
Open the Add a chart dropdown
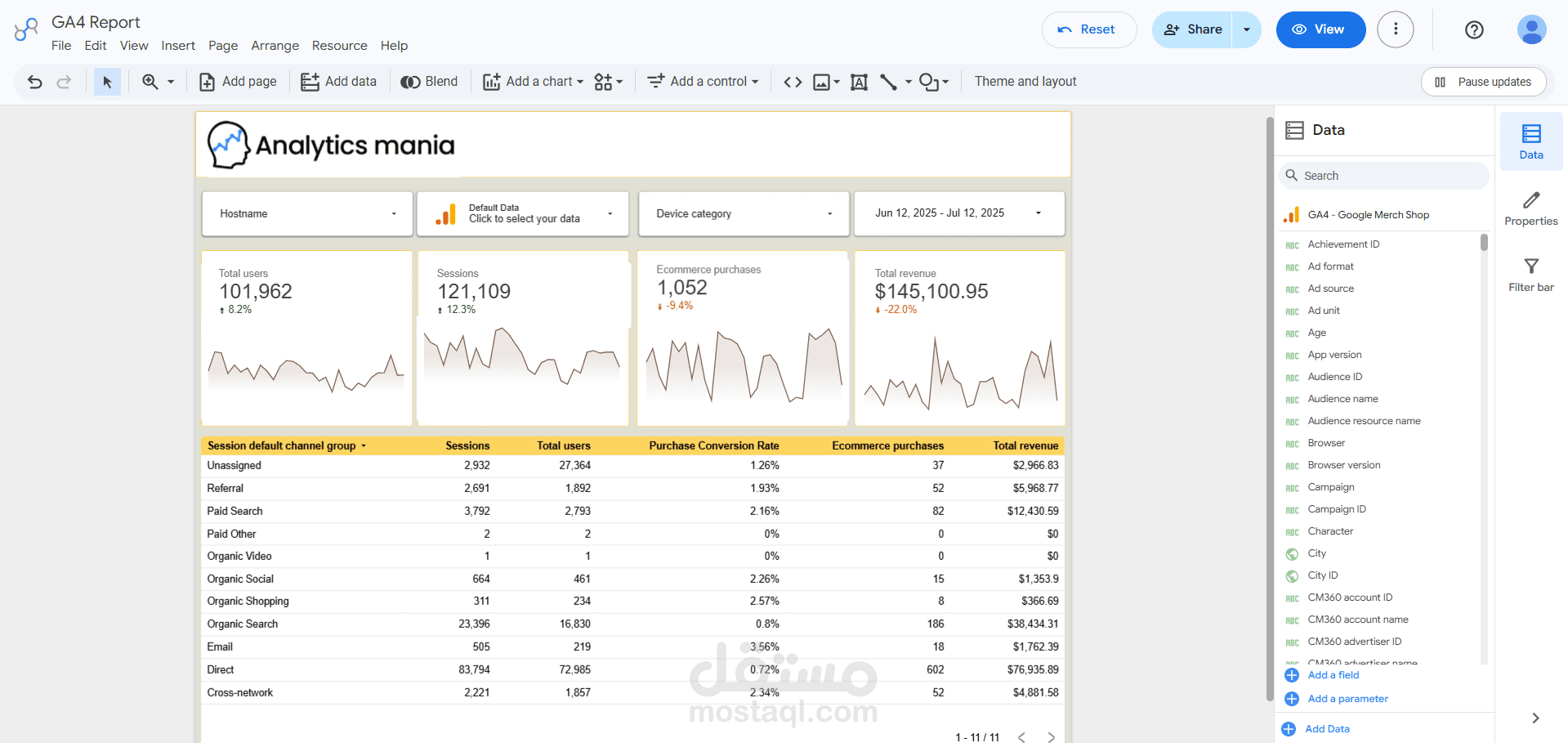[x=533, y=82]
